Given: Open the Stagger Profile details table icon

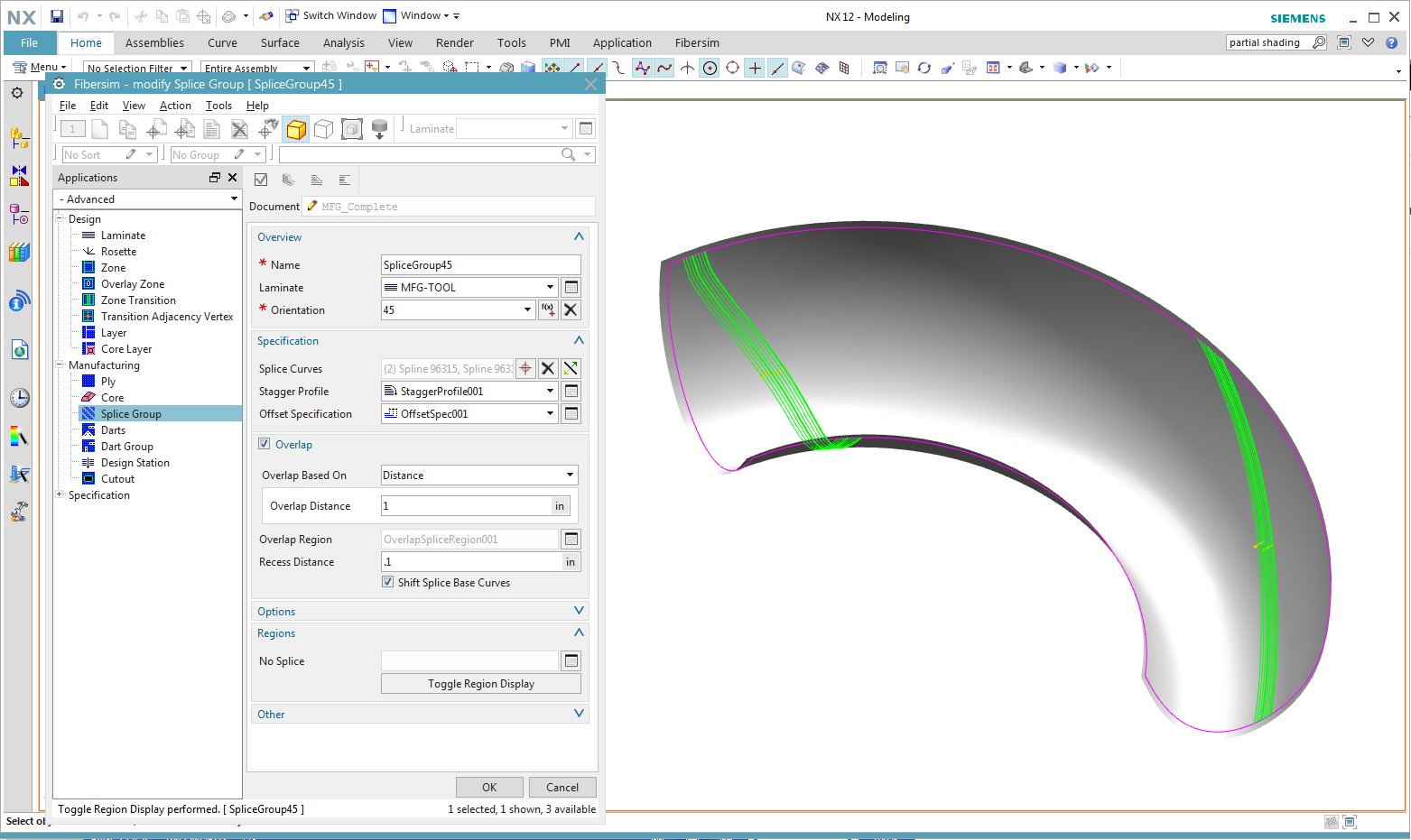Looking at the screenshot, I should click(x=571, y=391).
